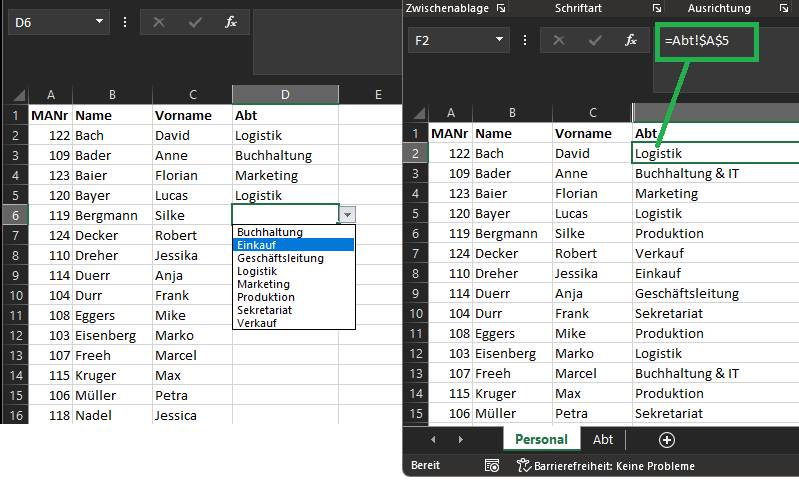The height and width of the screenshot is (489, 799).
Task: Select the Personal sheet tab
Action: tap(541, 439)
